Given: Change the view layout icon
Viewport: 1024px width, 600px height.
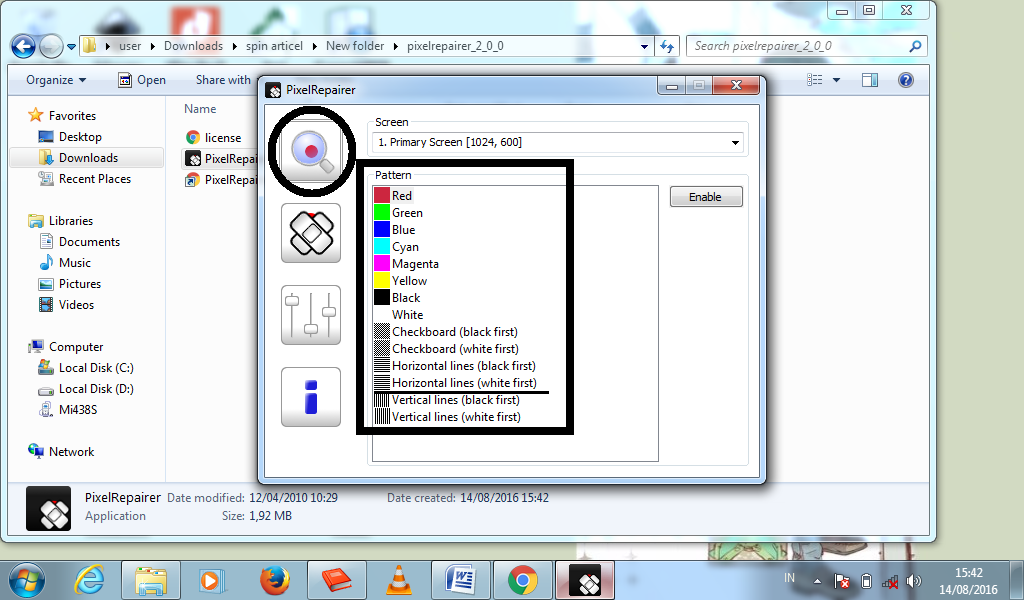Looking at the screenshot, I should 815,80.
